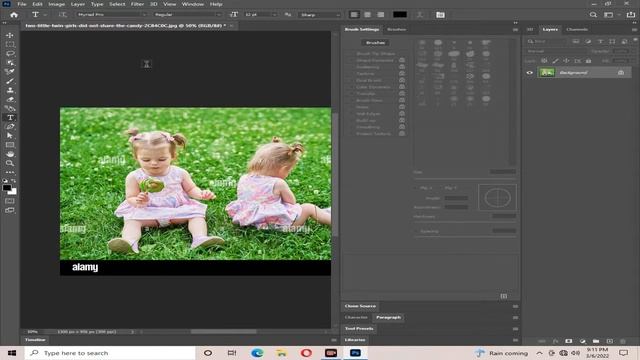Toggle the Spacing checkbox

[416, 231]
